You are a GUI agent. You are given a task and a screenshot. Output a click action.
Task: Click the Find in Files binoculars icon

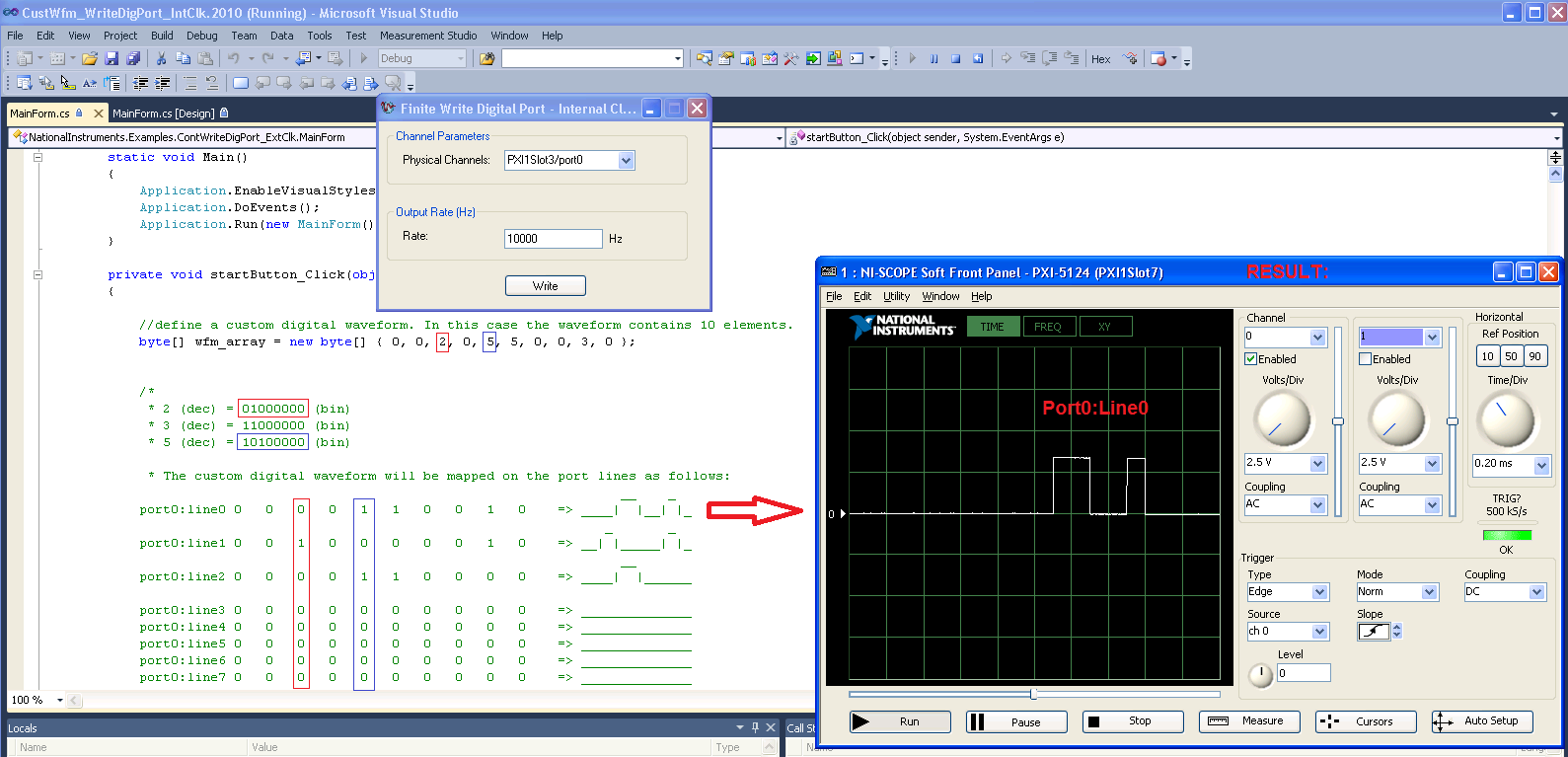[x=486, y=58]
